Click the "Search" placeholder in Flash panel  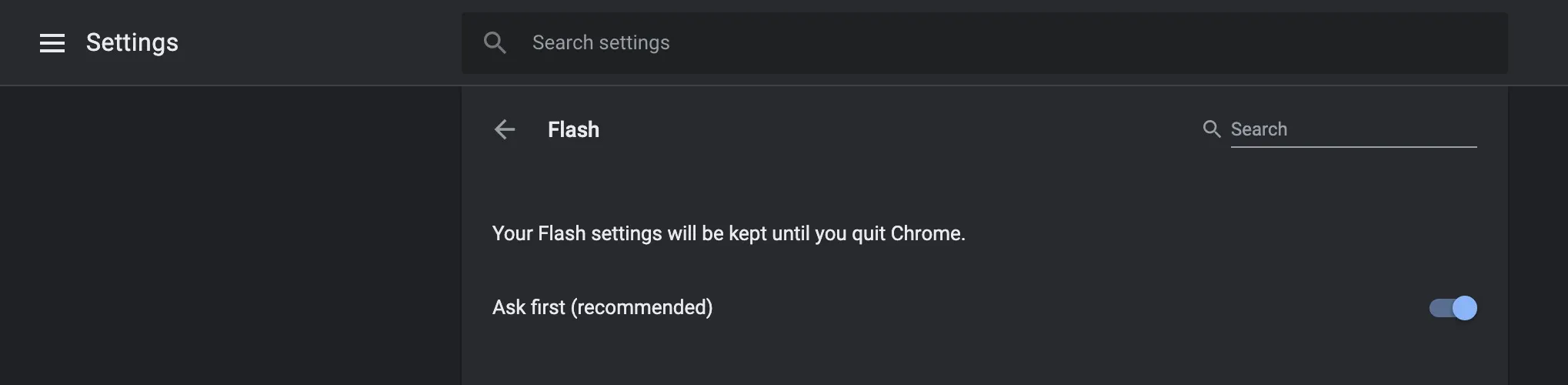tap(1259, 129)
